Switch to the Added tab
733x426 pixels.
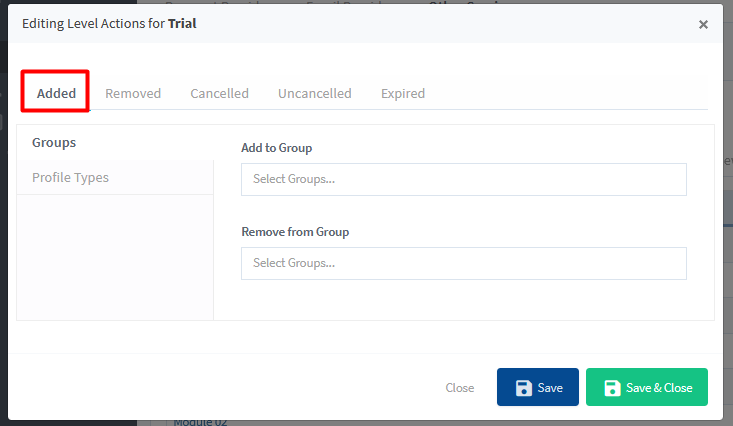56,93
